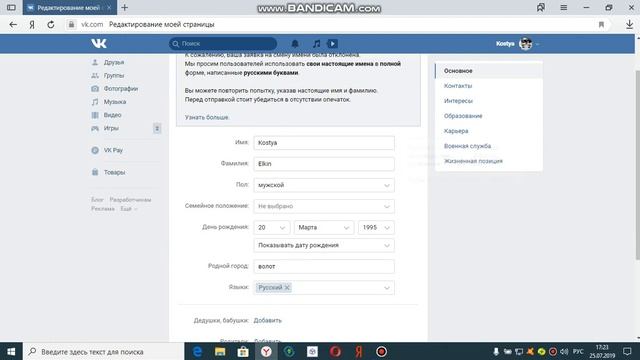
Task: Click the Kostya profile avatar
Action: pyautogui.click(x=525, y=43)
